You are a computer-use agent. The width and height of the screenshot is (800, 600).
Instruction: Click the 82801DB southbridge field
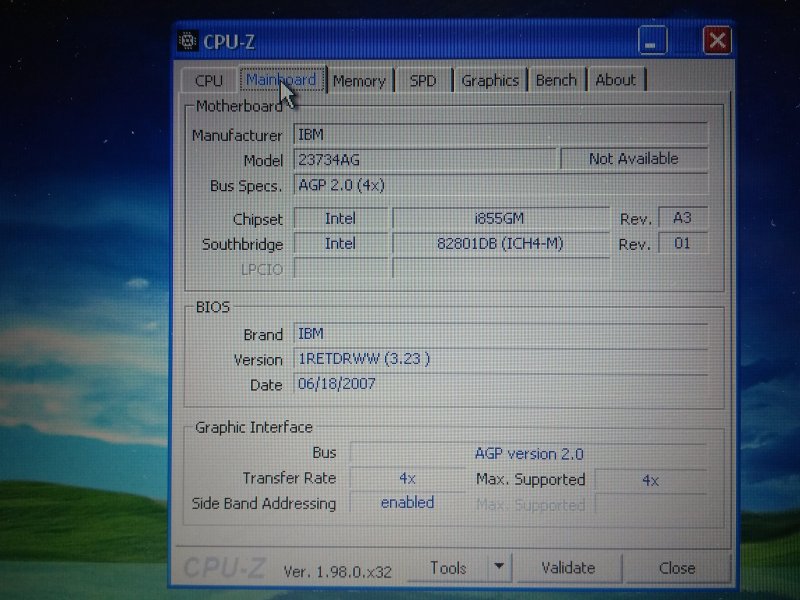coord(500,244)
